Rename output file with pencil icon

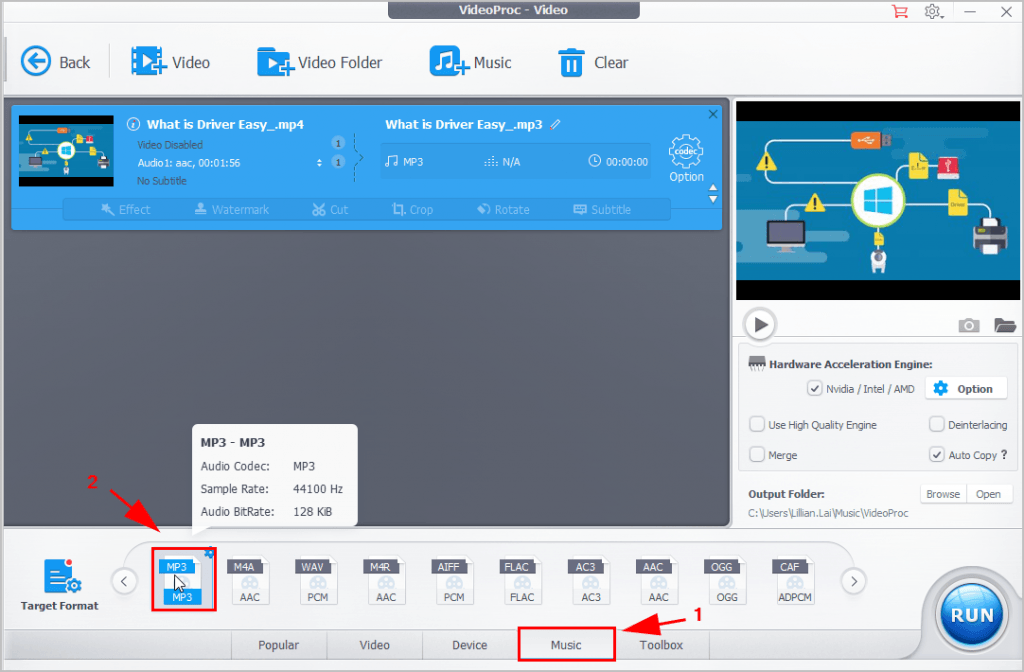pyautogui.click(x=556, y=124)
